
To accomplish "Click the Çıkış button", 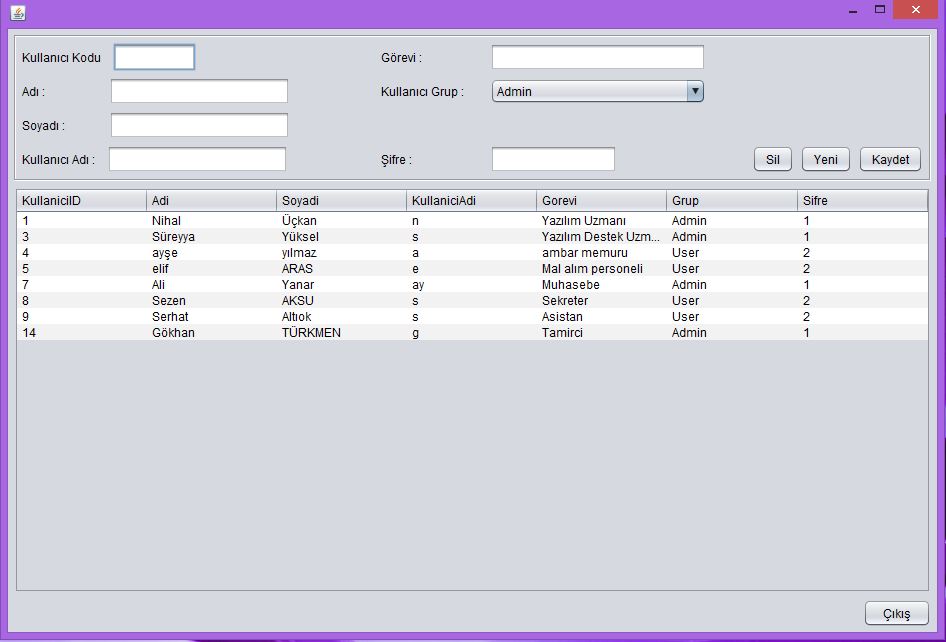I will 896,614.
